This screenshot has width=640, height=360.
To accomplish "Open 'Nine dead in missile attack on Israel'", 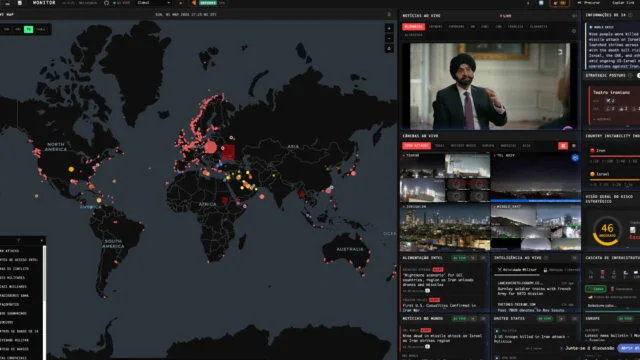I will (442, 338).
